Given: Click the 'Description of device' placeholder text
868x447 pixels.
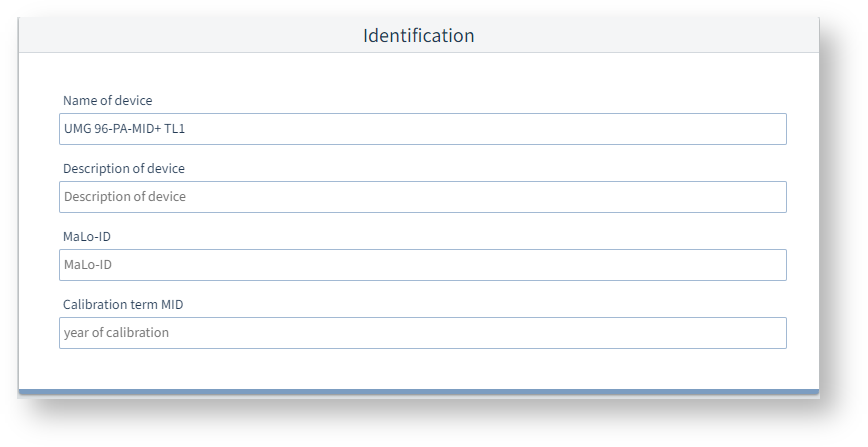Looking at the screenshot, I should [x=124, y=197].
